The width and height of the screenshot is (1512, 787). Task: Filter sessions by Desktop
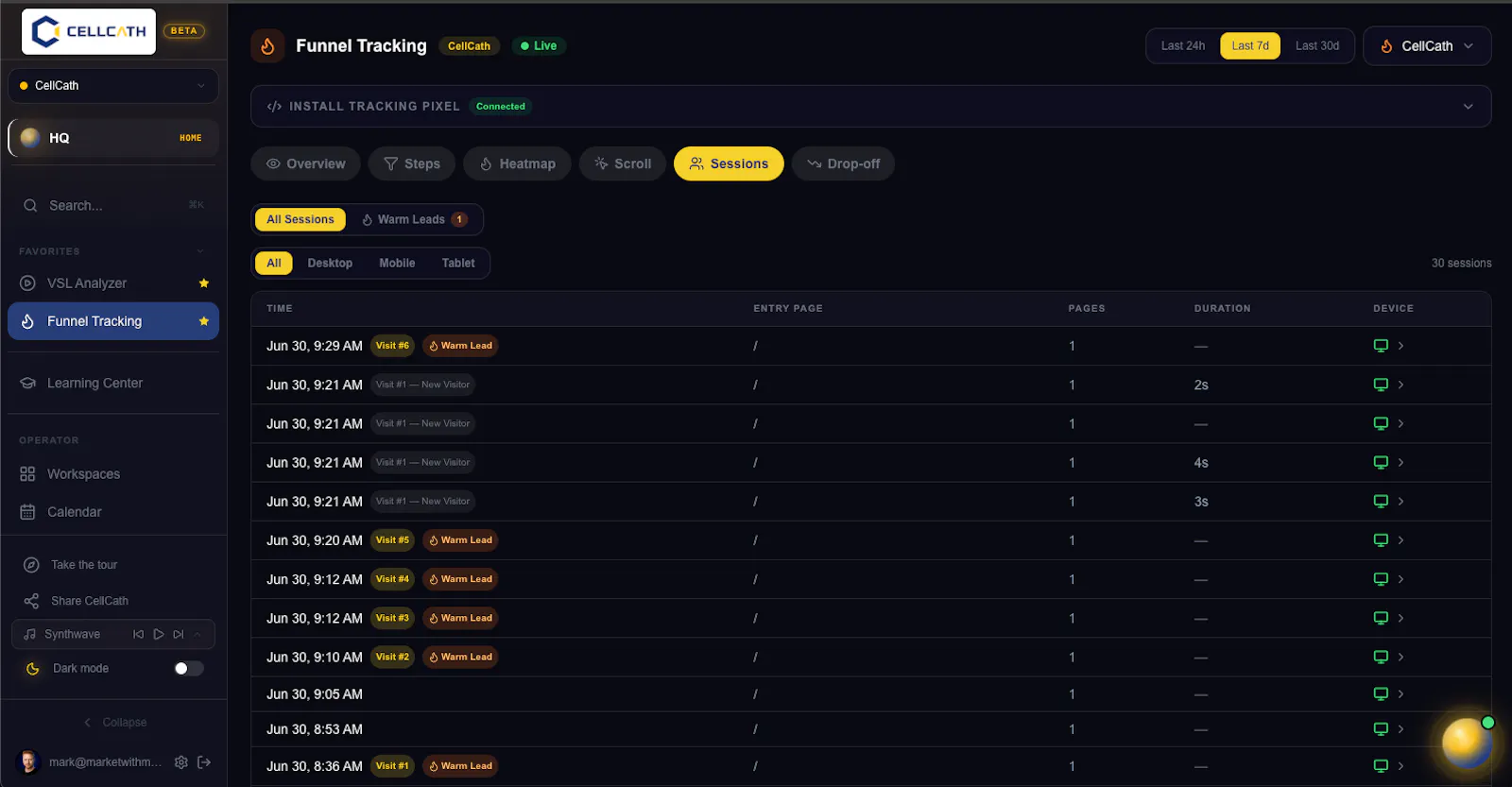[x=330, y=264]
